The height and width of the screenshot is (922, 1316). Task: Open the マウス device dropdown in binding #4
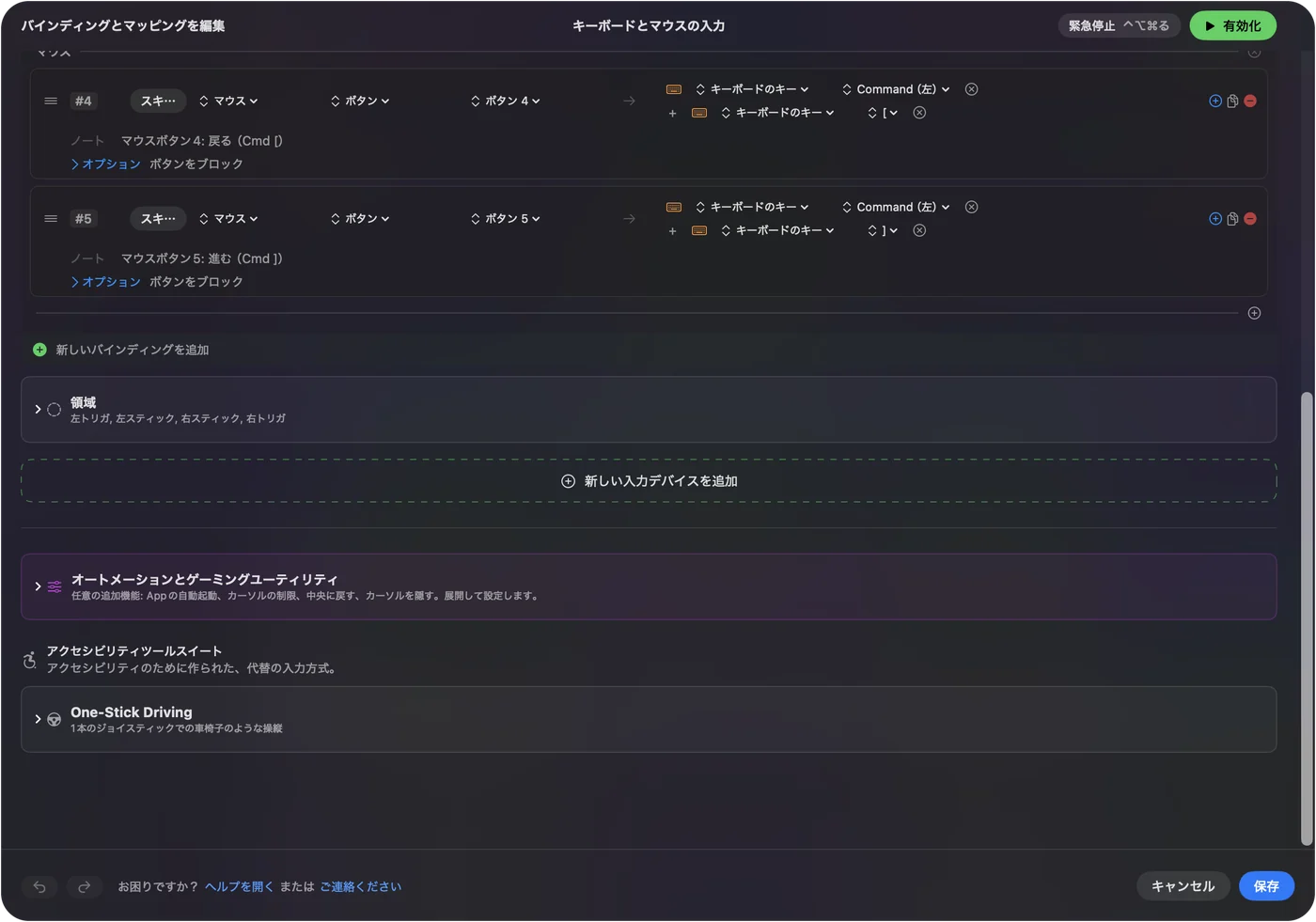pos(228,101)
